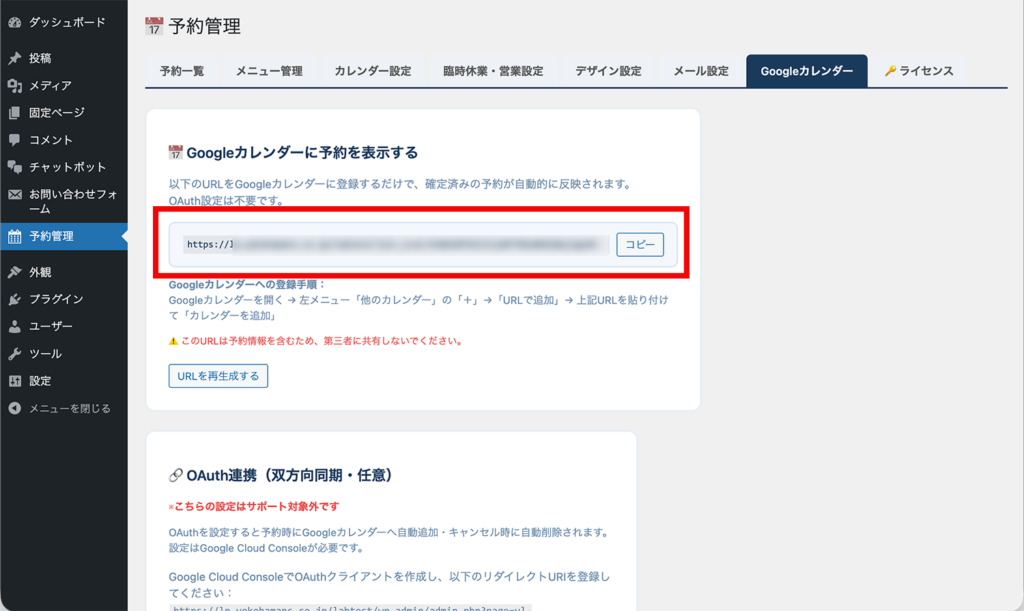
Task: Select the チャットボット plugin icon
Action: [15, 168]
